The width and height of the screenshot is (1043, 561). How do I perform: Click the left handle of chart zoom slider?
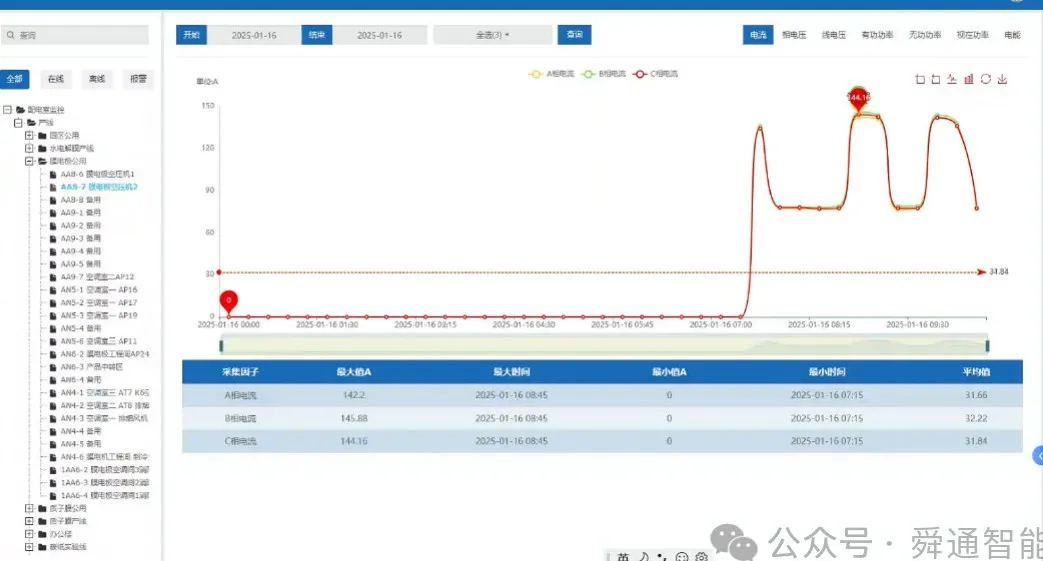coord(222,346)
